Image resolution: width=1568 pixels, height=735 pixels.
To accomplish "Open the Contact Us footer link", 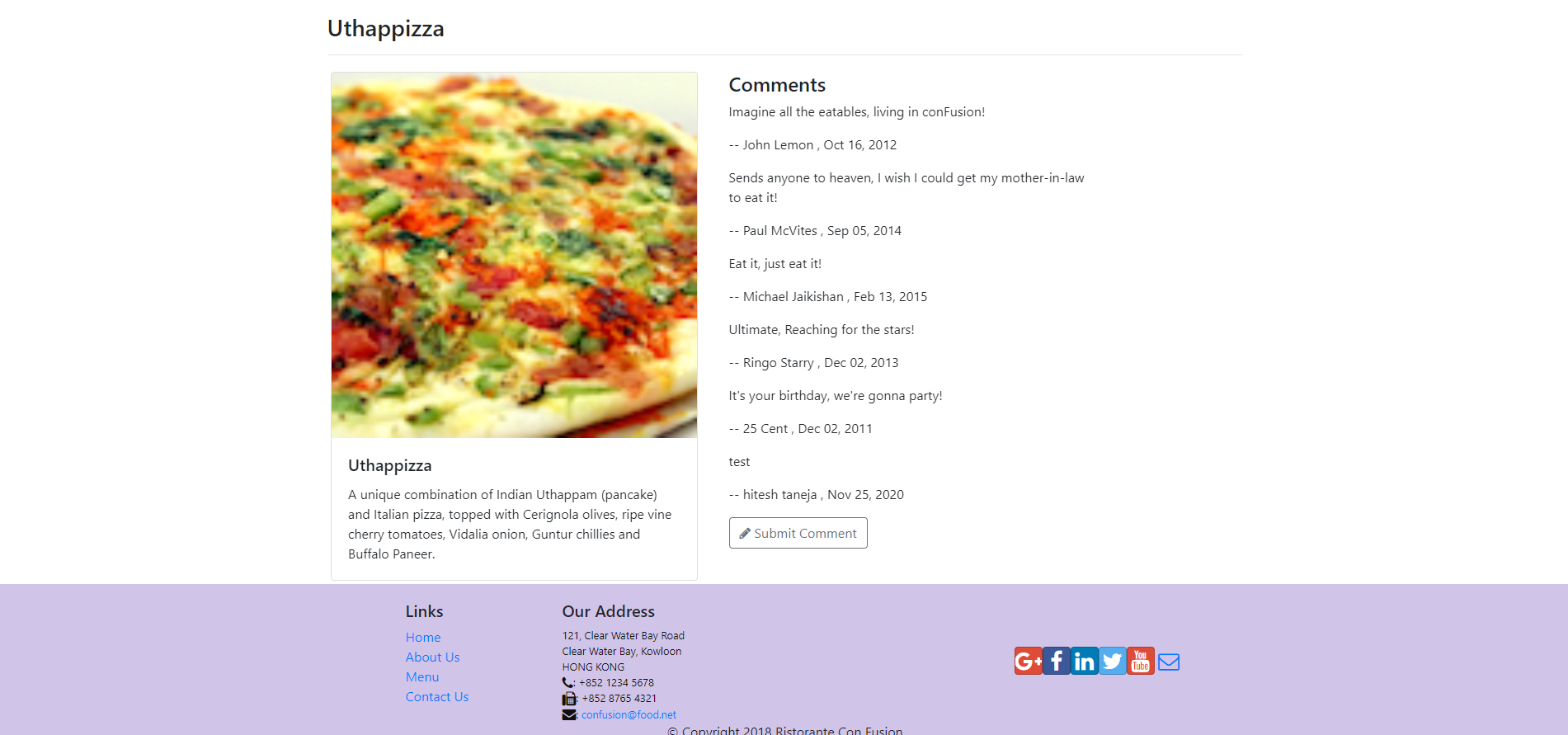I will (x=437, y=696).
